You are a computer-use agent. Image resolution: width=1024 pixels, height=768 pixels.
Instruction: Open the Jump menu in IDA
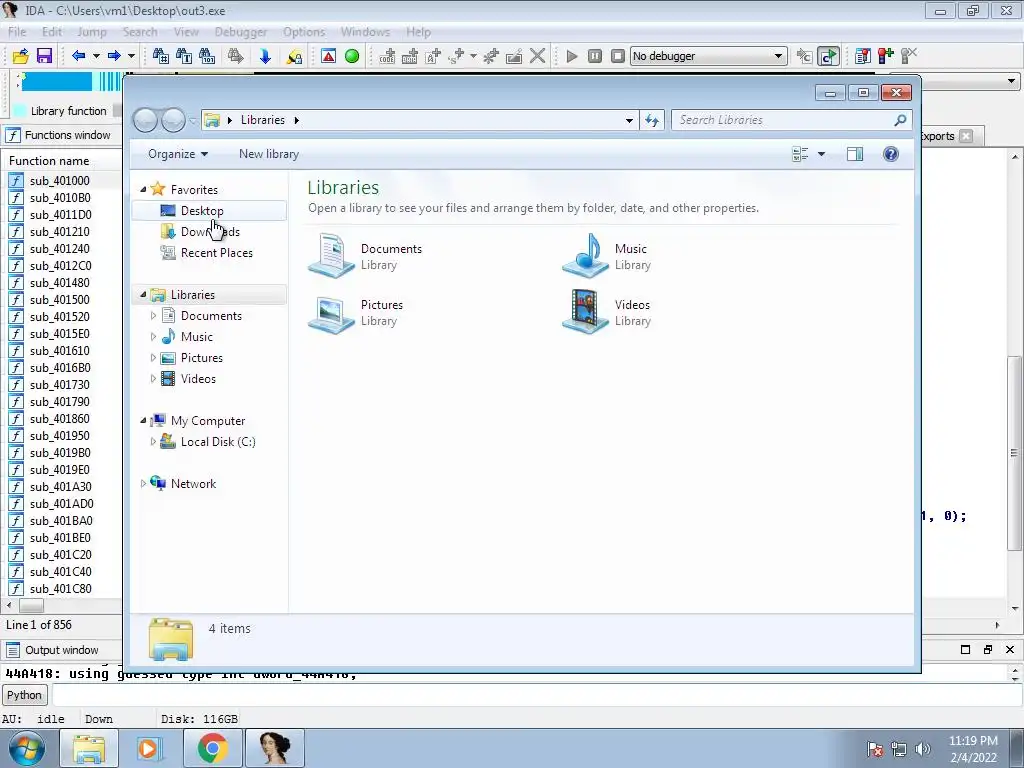91,32
